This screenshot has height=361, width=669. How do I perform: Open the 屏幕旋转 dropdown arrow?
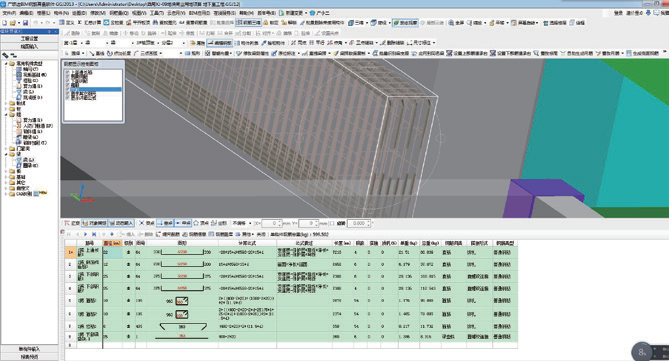(x=537, y=23)
